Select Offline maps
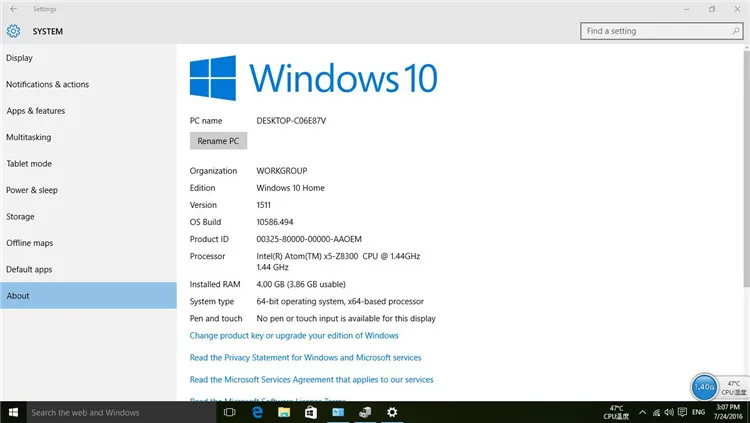Image resolution: width=750 pixels, height=423 pixels. tap(88, 243)
